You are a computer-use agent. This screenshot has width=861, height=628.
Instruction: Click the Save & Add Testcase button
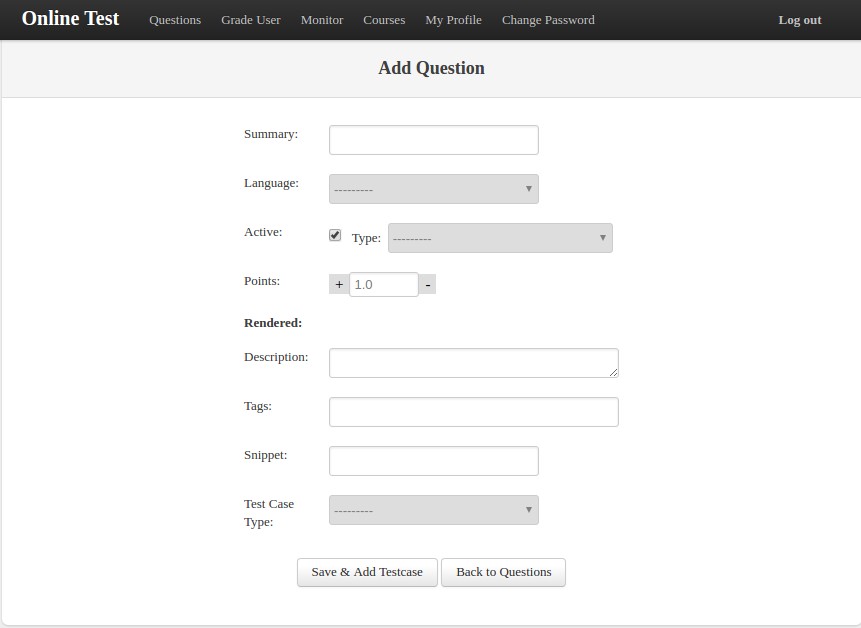[367, 572]
